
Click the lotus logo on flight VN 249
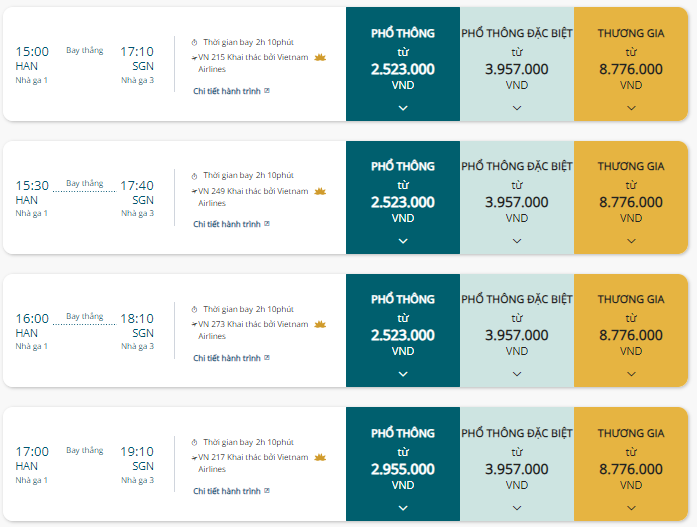321,191
